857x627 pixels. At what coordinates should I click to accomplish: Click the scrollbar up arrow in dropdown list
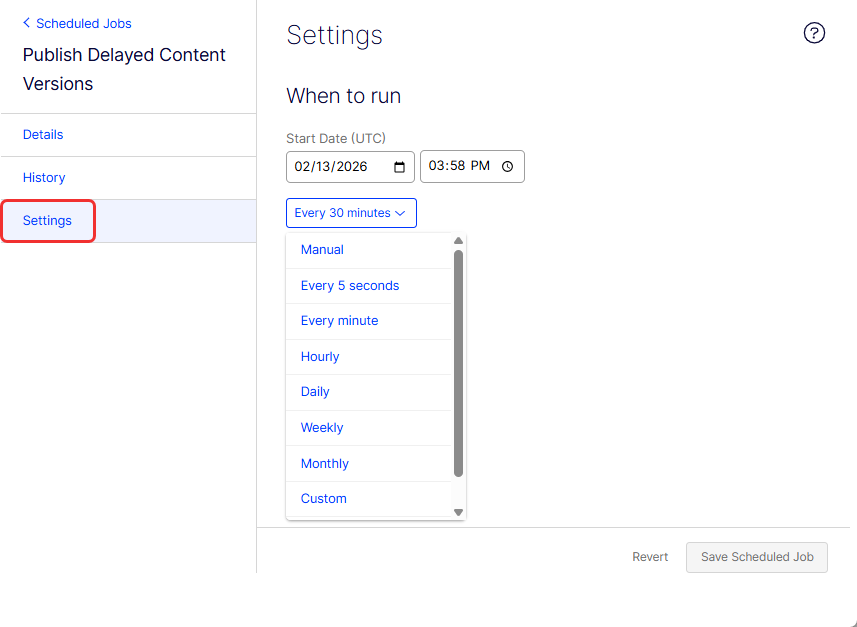click(x=459, y=241)
